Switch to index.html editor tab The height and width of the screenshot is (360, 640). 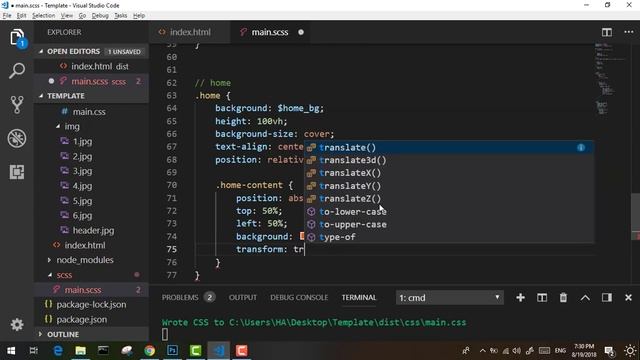click(x=189, y=32)
